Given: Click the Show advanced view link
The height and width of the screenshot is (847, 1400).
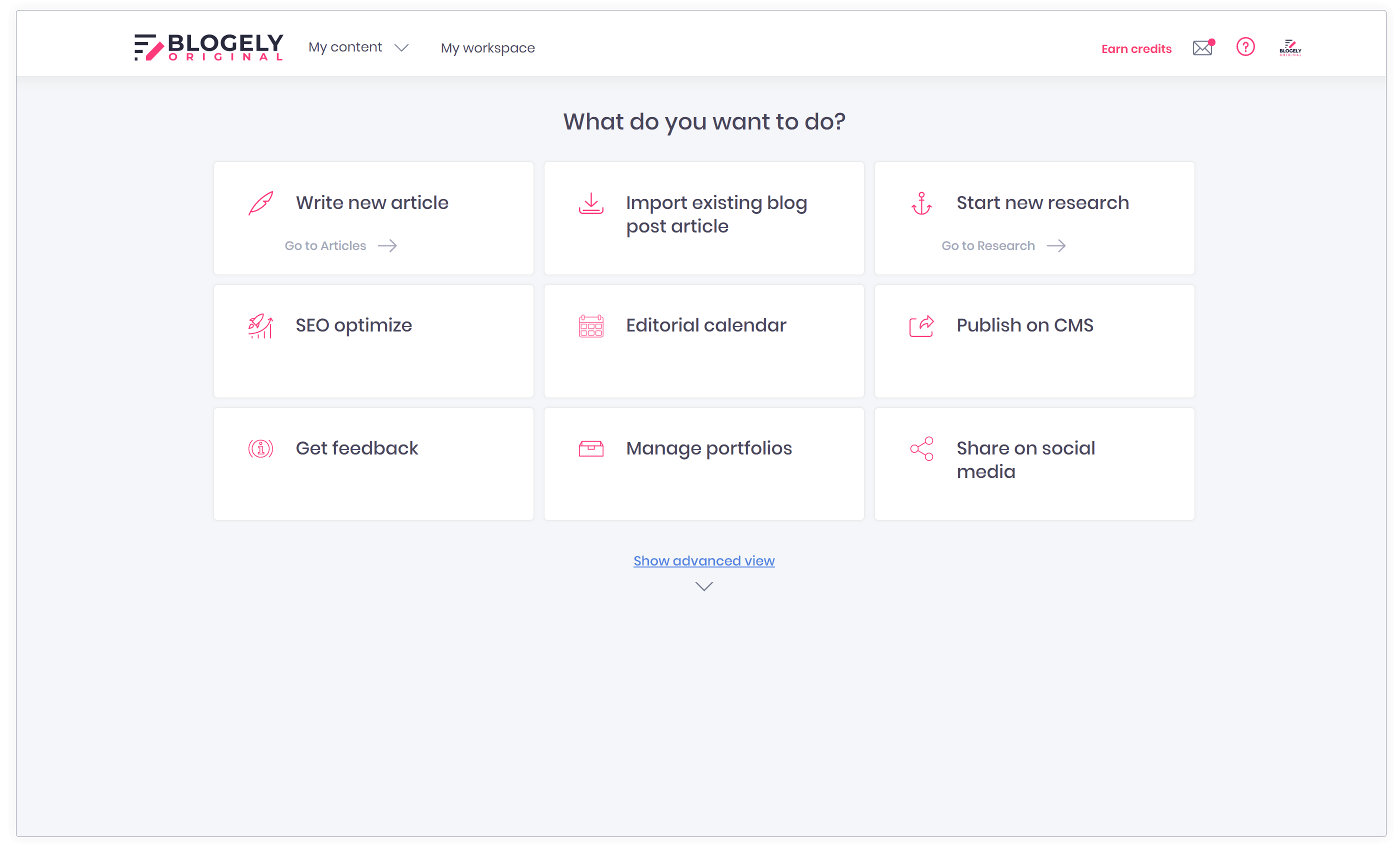Looking at the screenshot, I should coord(703,560).
